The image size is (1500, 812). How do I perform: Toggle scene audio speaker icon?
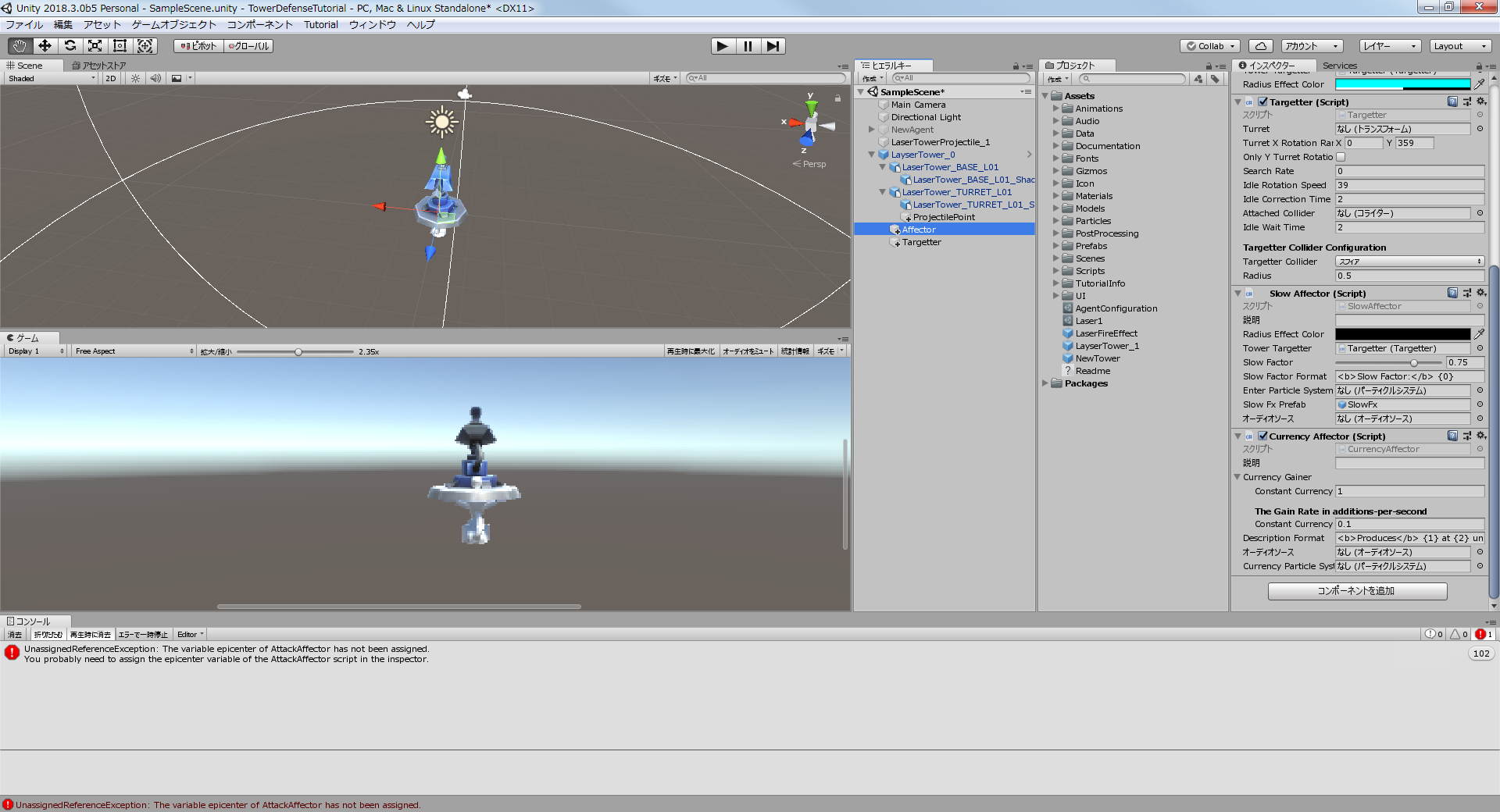tap(155, 78)
